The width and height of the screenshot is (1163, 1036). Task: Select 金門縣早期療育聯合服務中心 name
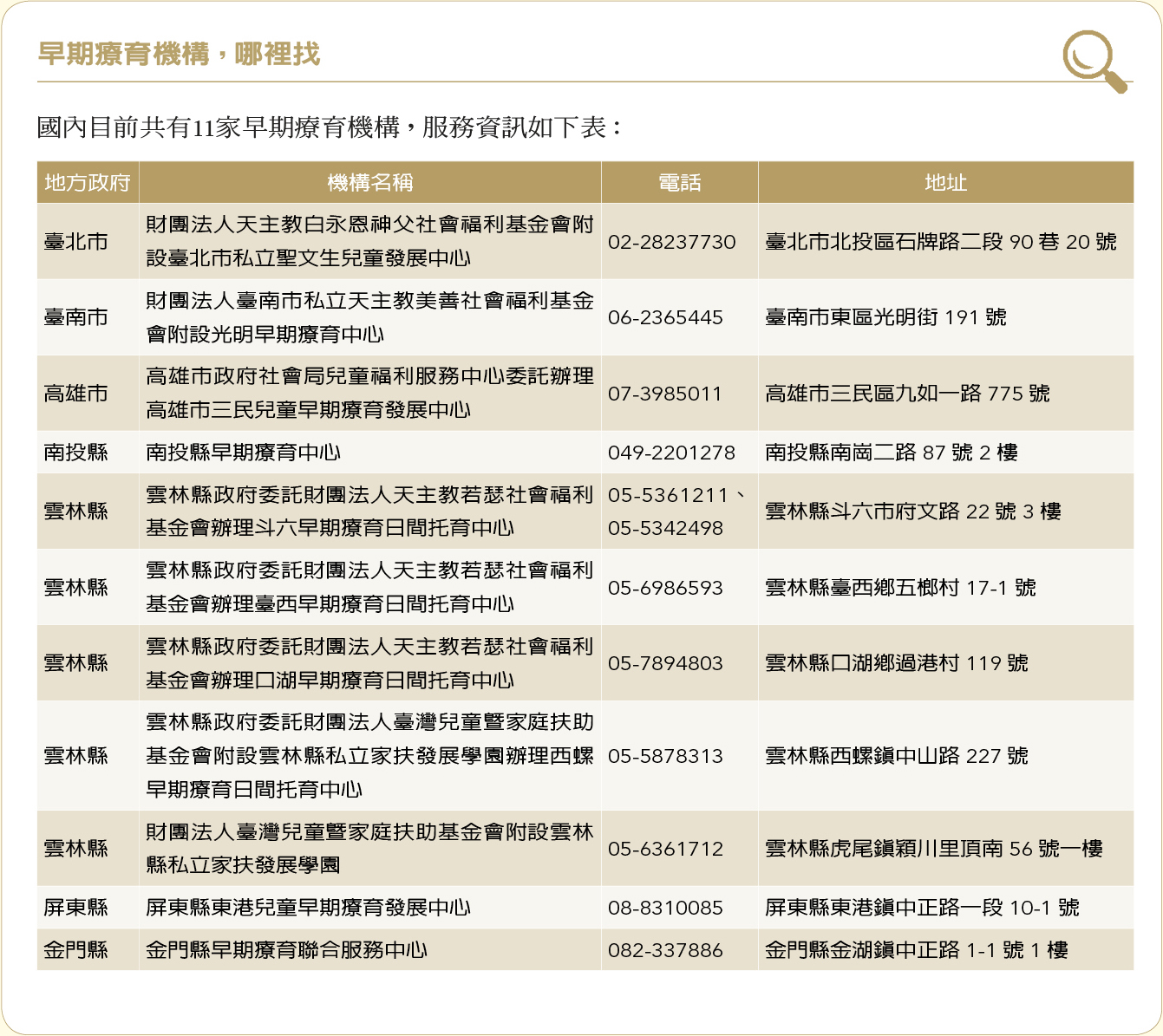pyautogui.click(x=286, y=950)
